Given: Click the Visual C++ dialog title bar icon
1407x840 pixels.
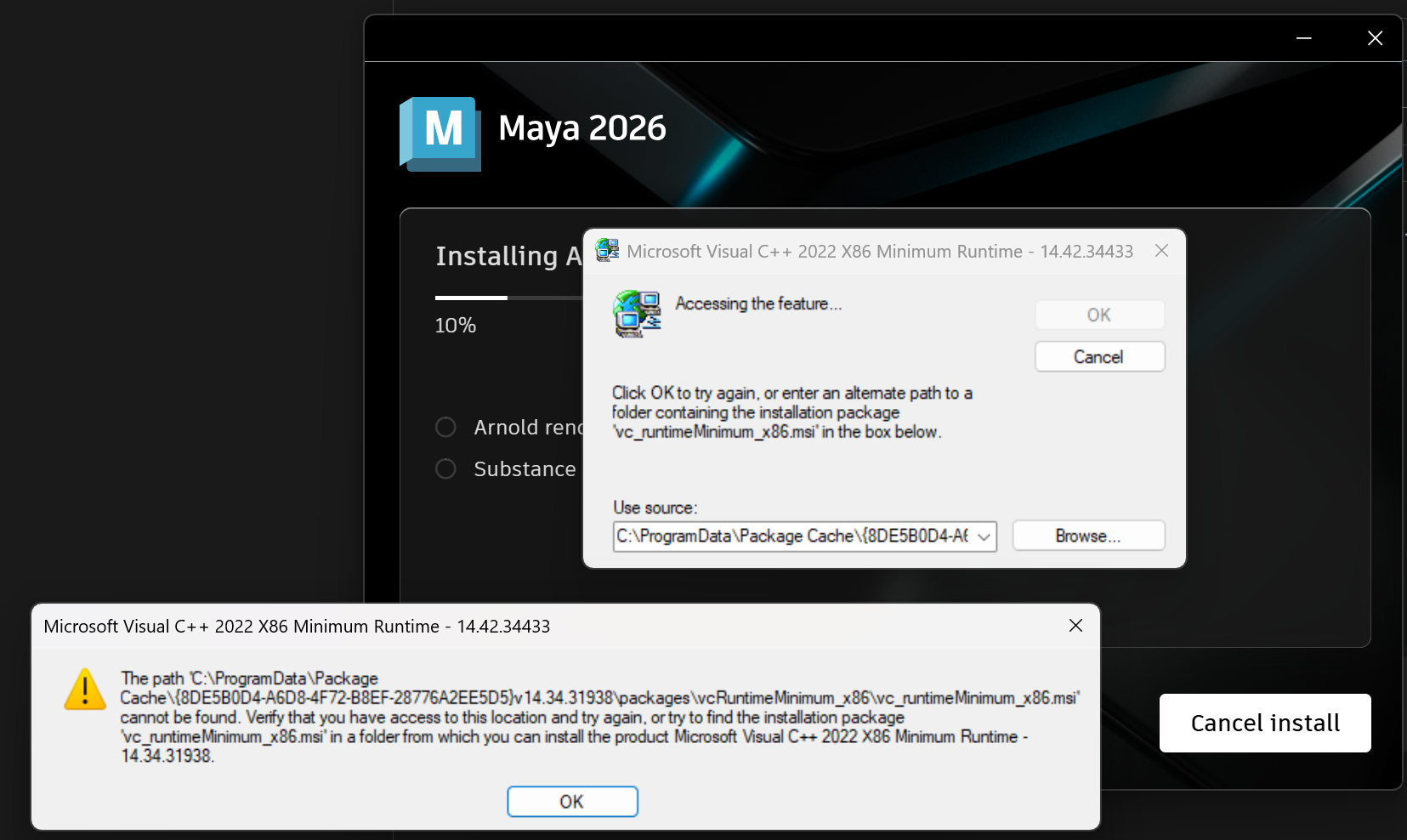Looking at the screenshot, I should pos(607,250).
